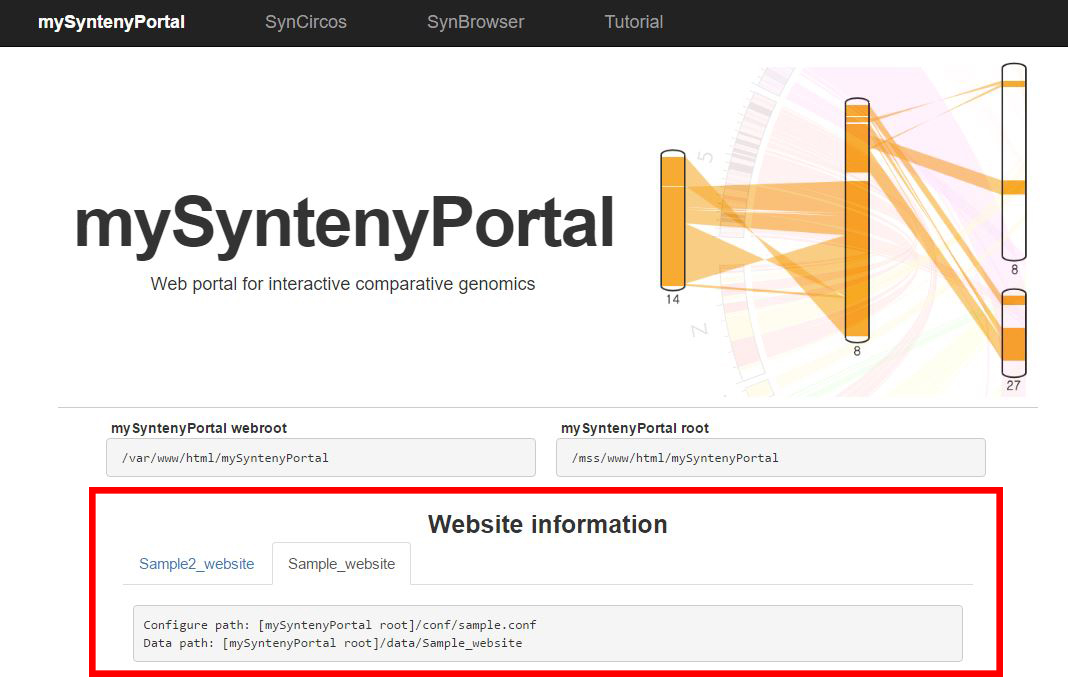Image resolution: width=1068 pixels, height=689 pixels.
Task: Switch to the Sample2_website tab
Action: point(197,564)
